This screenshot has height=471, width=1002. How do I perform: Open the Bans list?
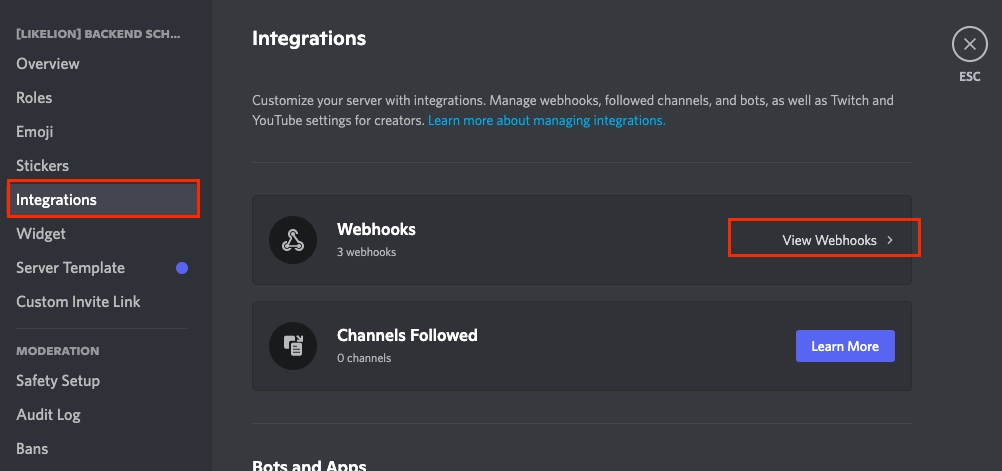click(32, 449)
